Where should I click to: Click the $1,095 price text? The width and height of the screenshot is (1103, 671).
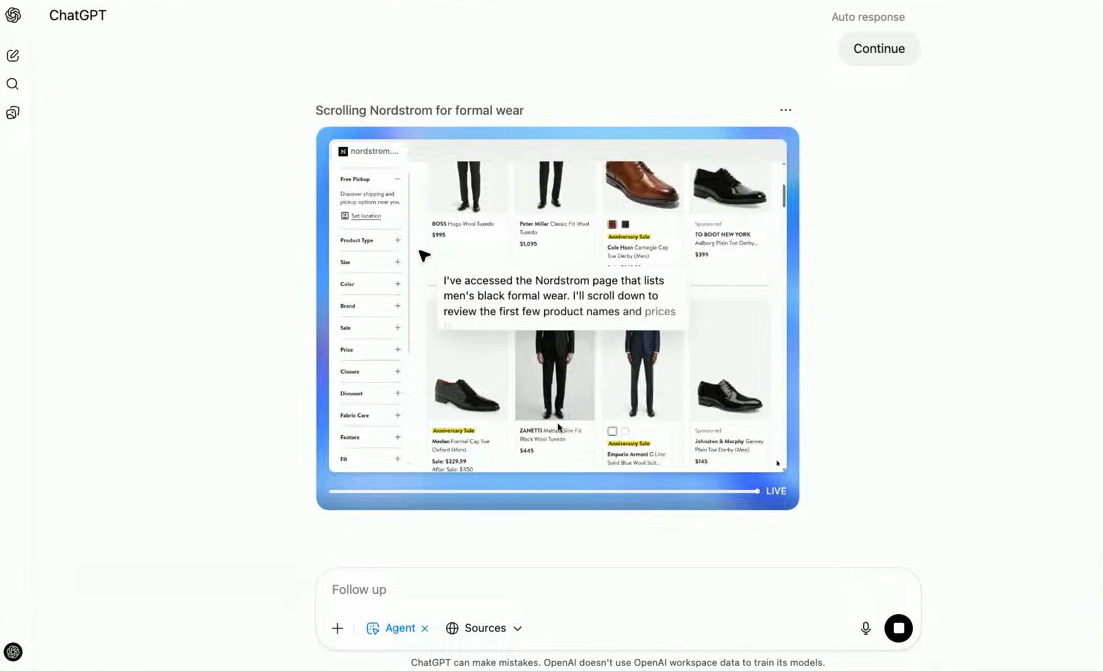pos(528,244)
